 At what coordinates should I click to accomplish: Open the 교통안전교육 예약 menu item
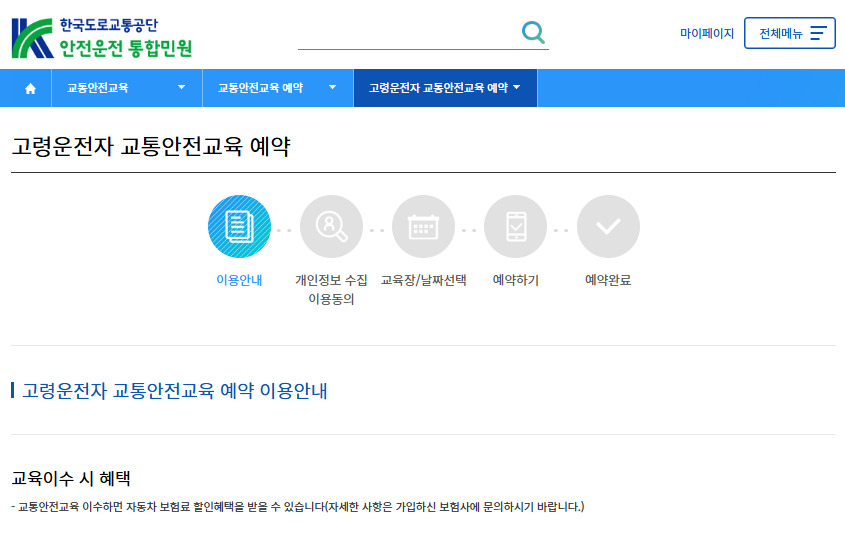coord(260,88)
